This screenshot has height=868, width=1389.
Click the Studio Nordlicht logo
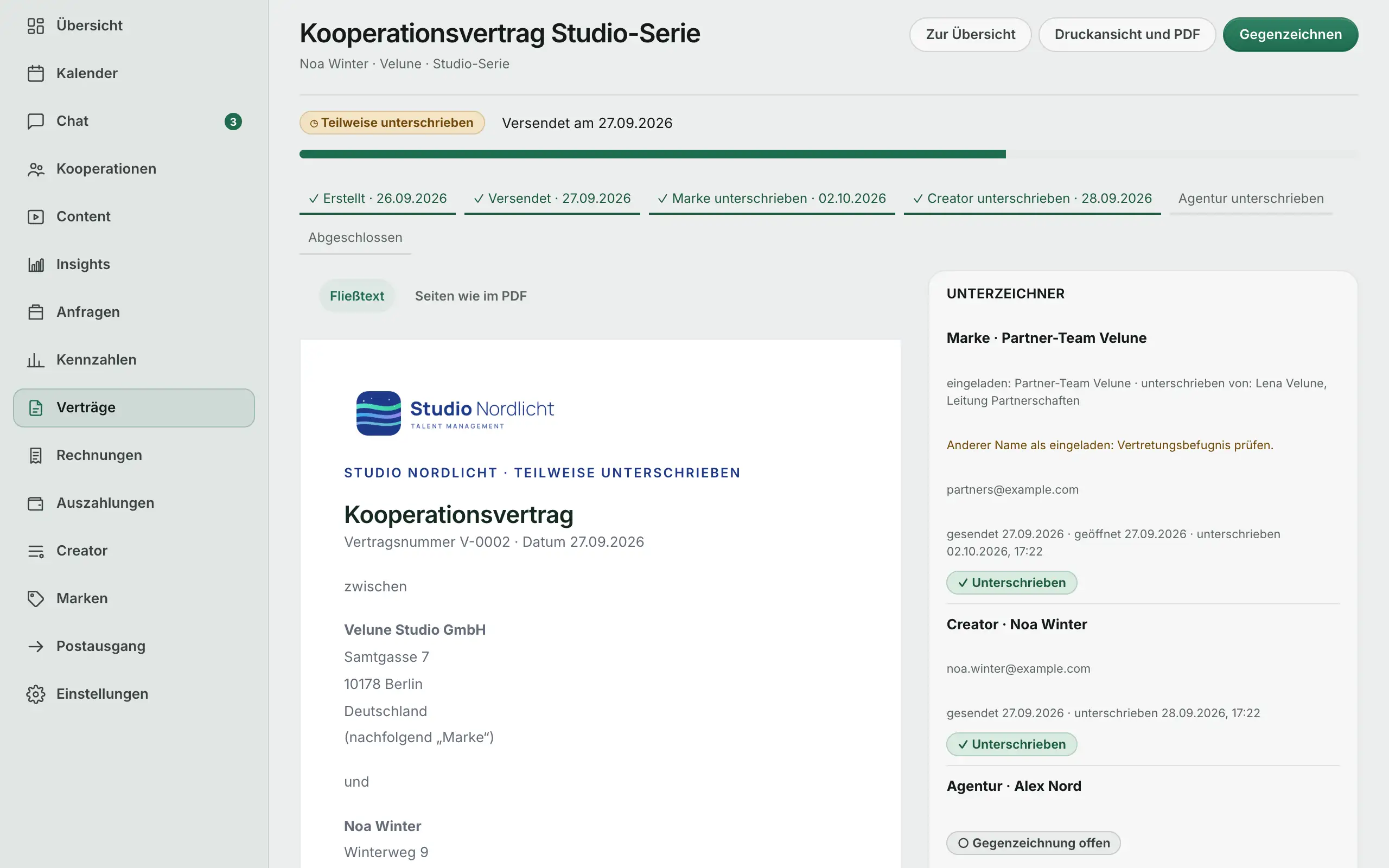tap(455, 413)
